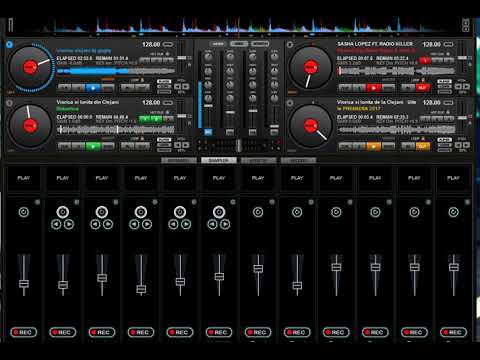The height and width of the screenshot is (360, 480).
Task: Arm the REC button on sampler slot 6
Action: click(x=219, y=332)
